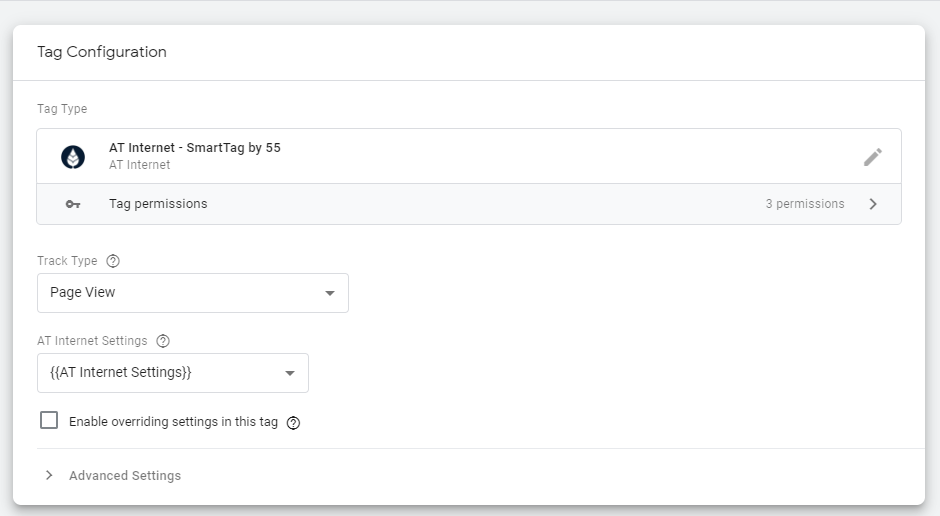Click the Advanced Settings label

click(125, 476)
